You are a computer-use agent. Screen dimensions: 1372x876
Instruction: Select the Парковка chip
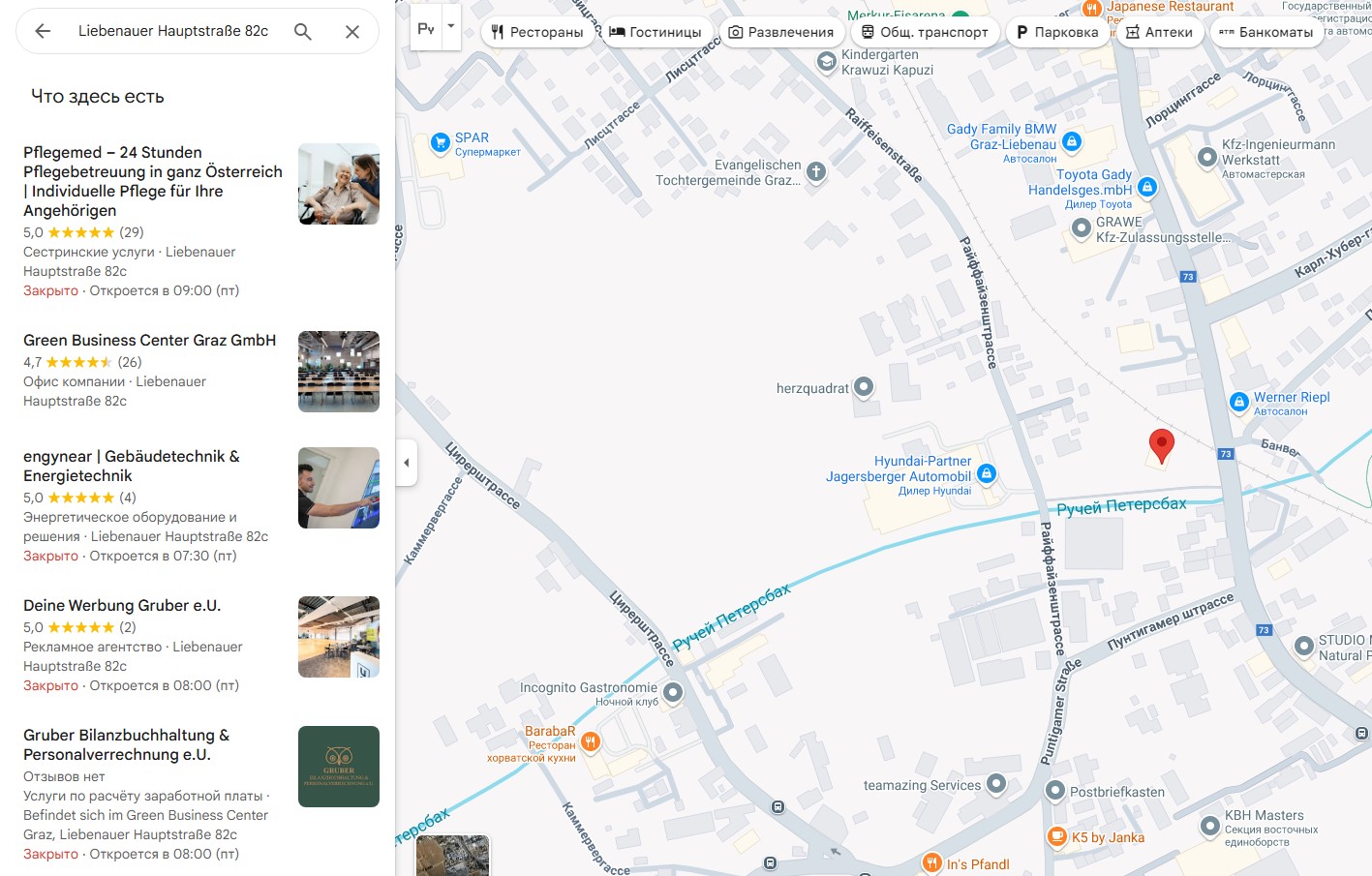pyautogui.click(x=1056, y=32)
